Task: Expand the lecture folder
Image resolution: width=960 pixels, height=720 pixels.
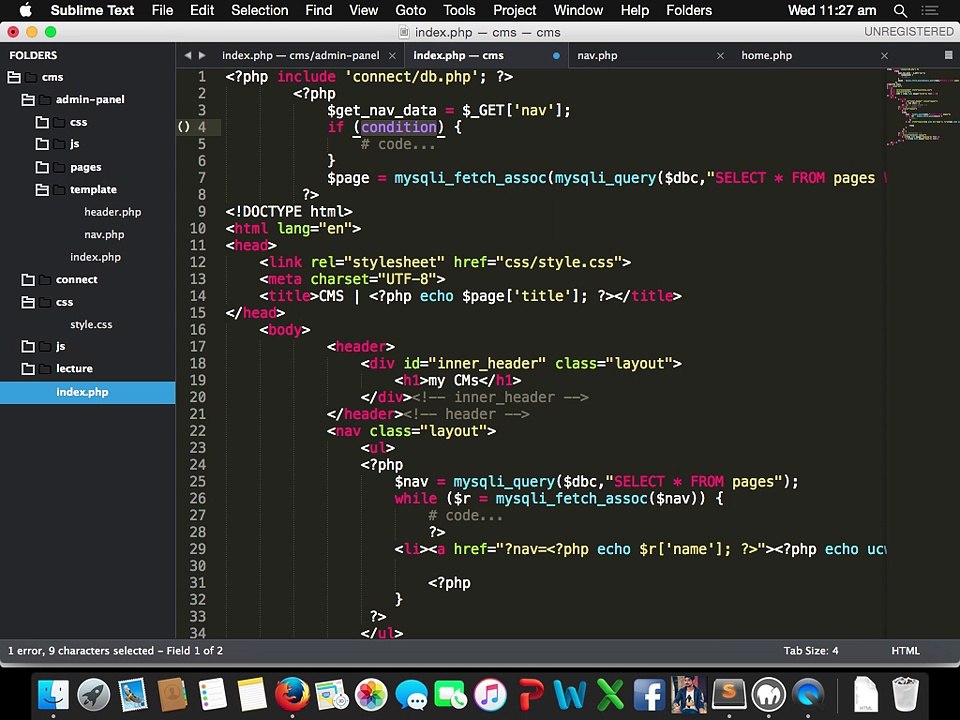Action: pyautogui.click(x=28, y=369)
